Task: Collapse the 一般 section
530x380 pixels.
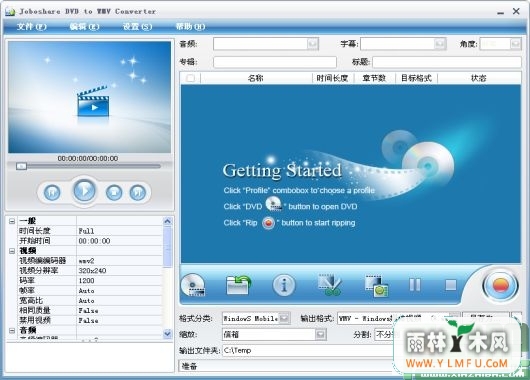Action: pyautogui.click(x=12, y=221)
